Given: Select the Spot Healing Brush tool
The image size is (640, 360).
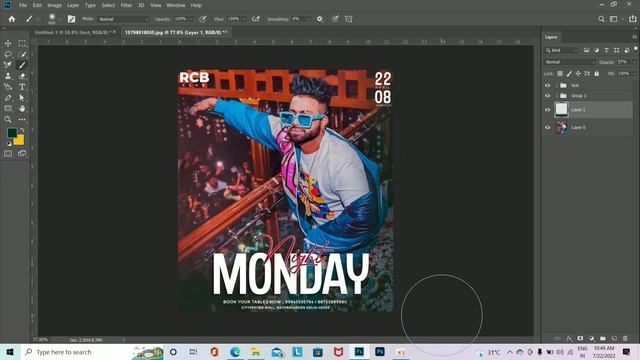Looking at the screenshot, I should coord(8,65).
